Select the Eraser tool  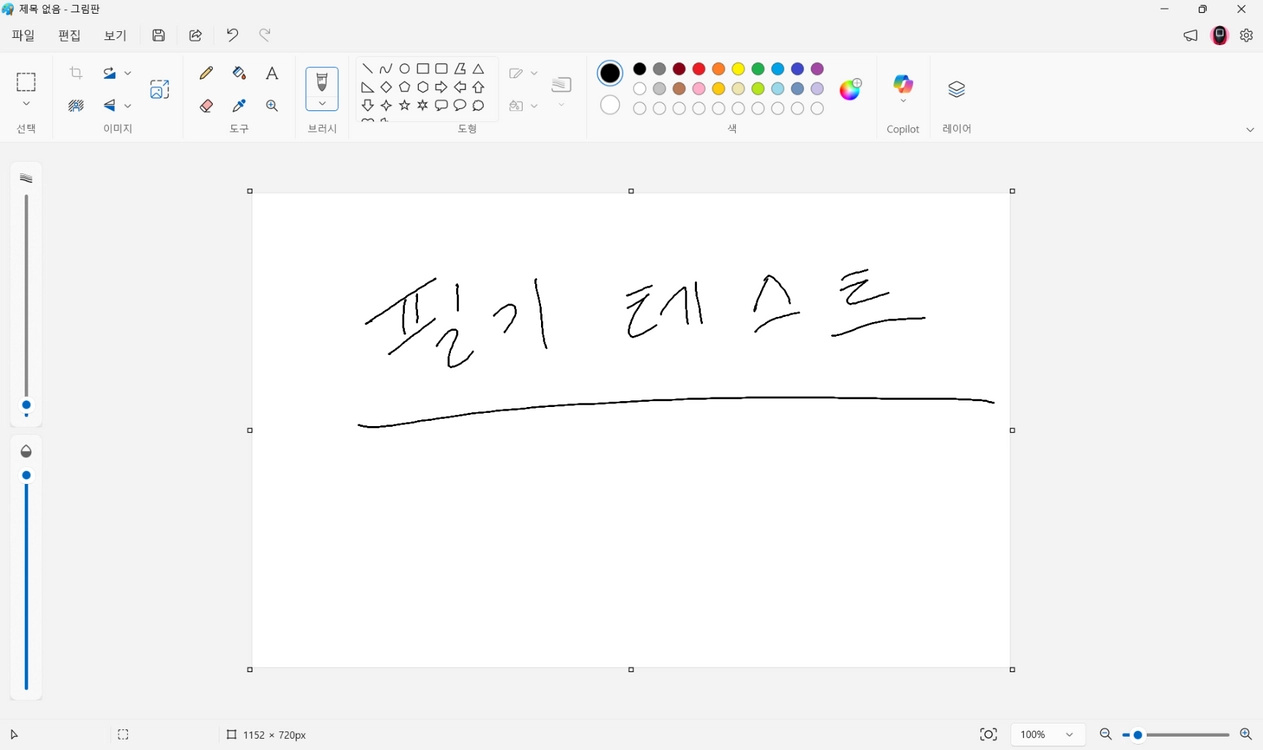(206, 105)
